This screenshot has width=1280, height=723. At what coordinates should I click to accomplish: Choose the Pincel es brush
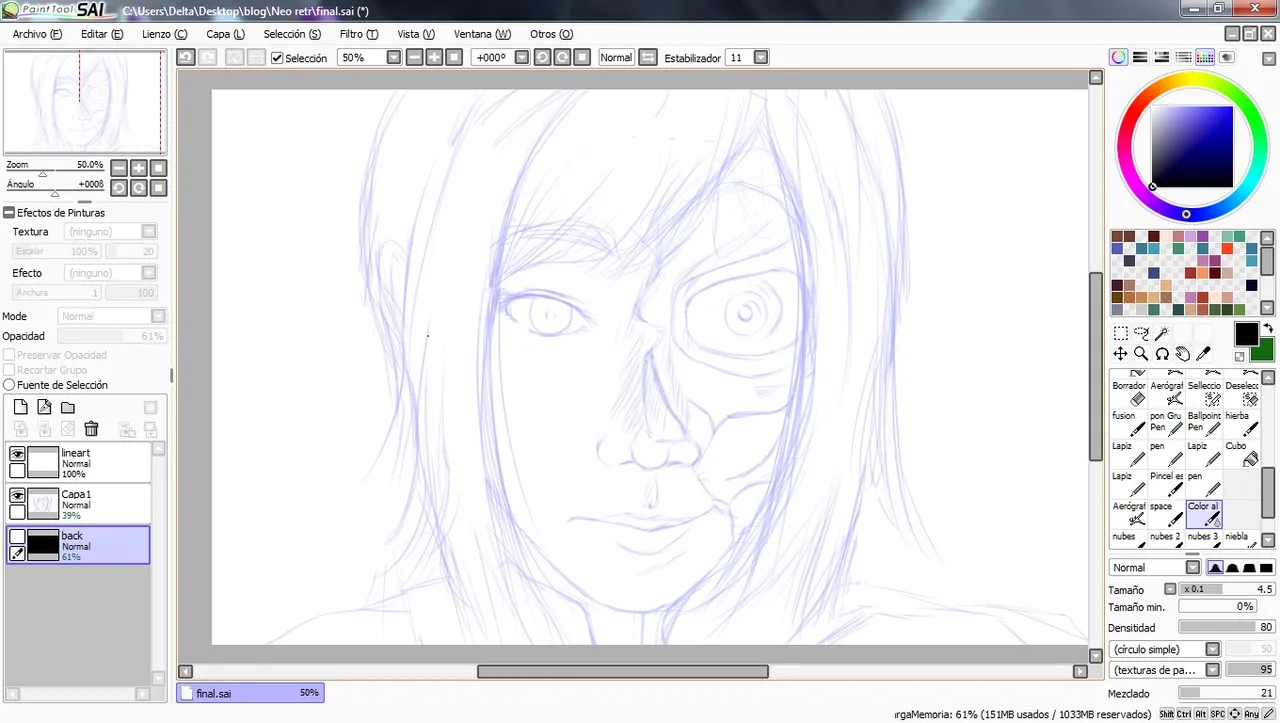1166,484
